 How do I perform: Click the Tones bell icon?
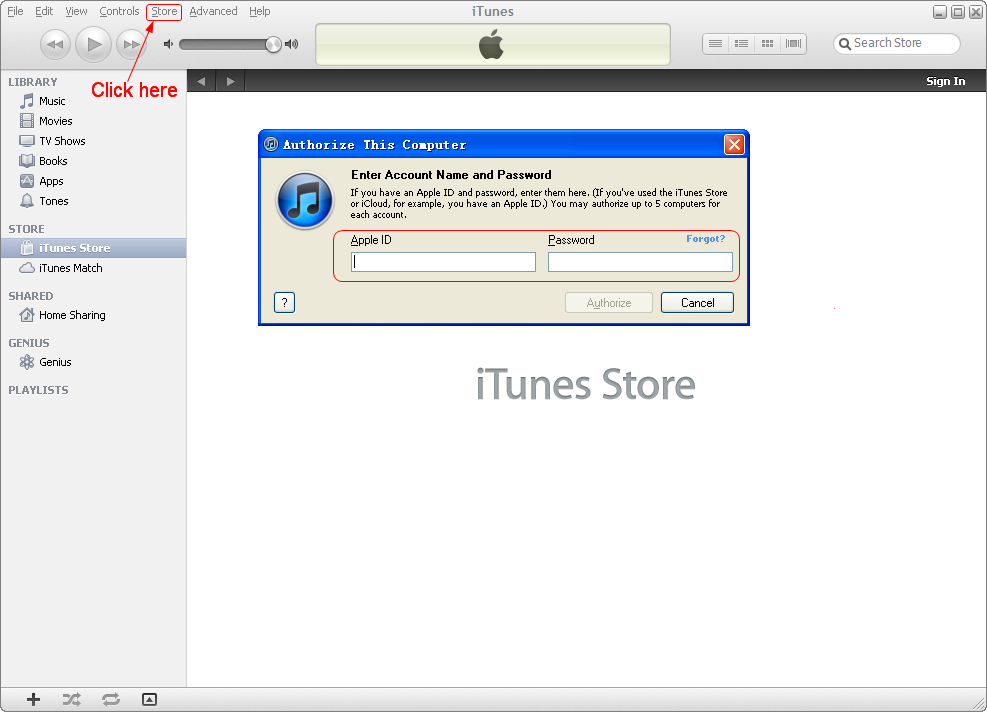click(27, 201)
